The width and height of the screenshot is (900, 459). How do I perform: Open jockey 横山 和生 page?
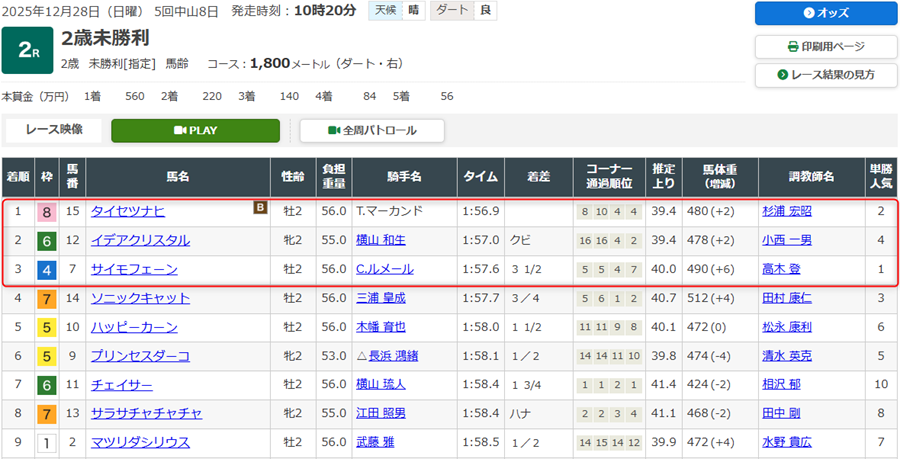(x=381, y=240)
